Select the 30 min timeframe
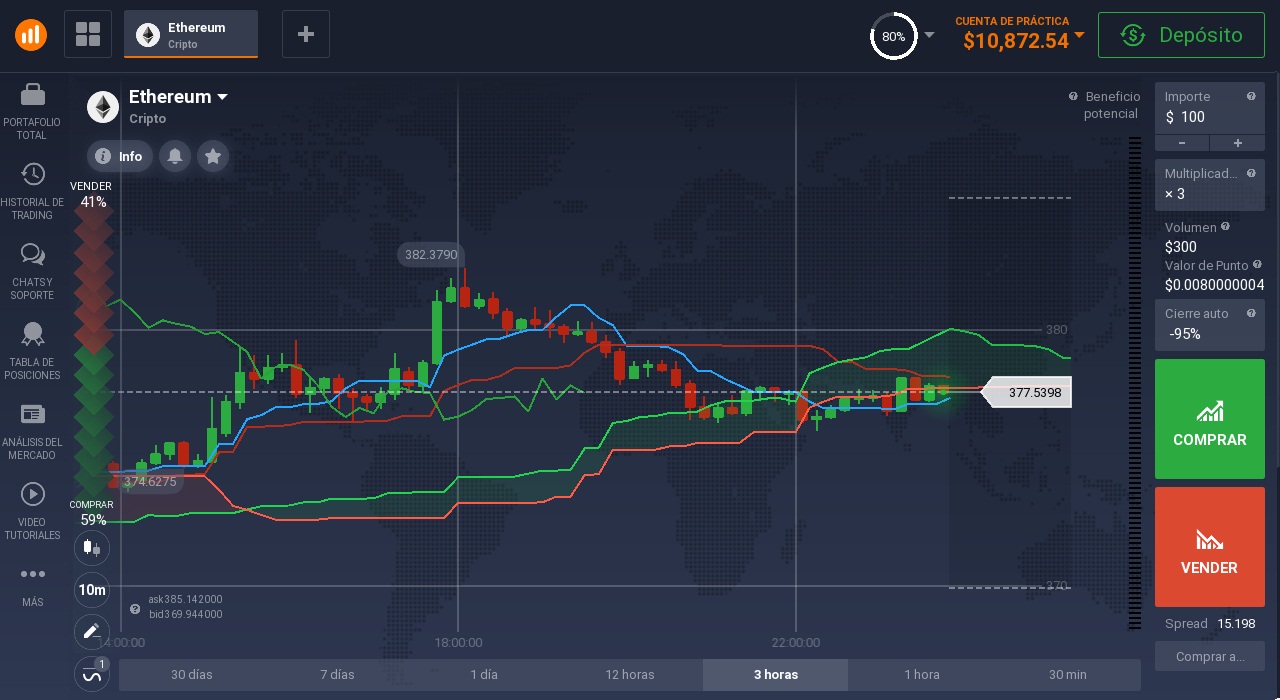1280x700 pixels. [1068, 675]
